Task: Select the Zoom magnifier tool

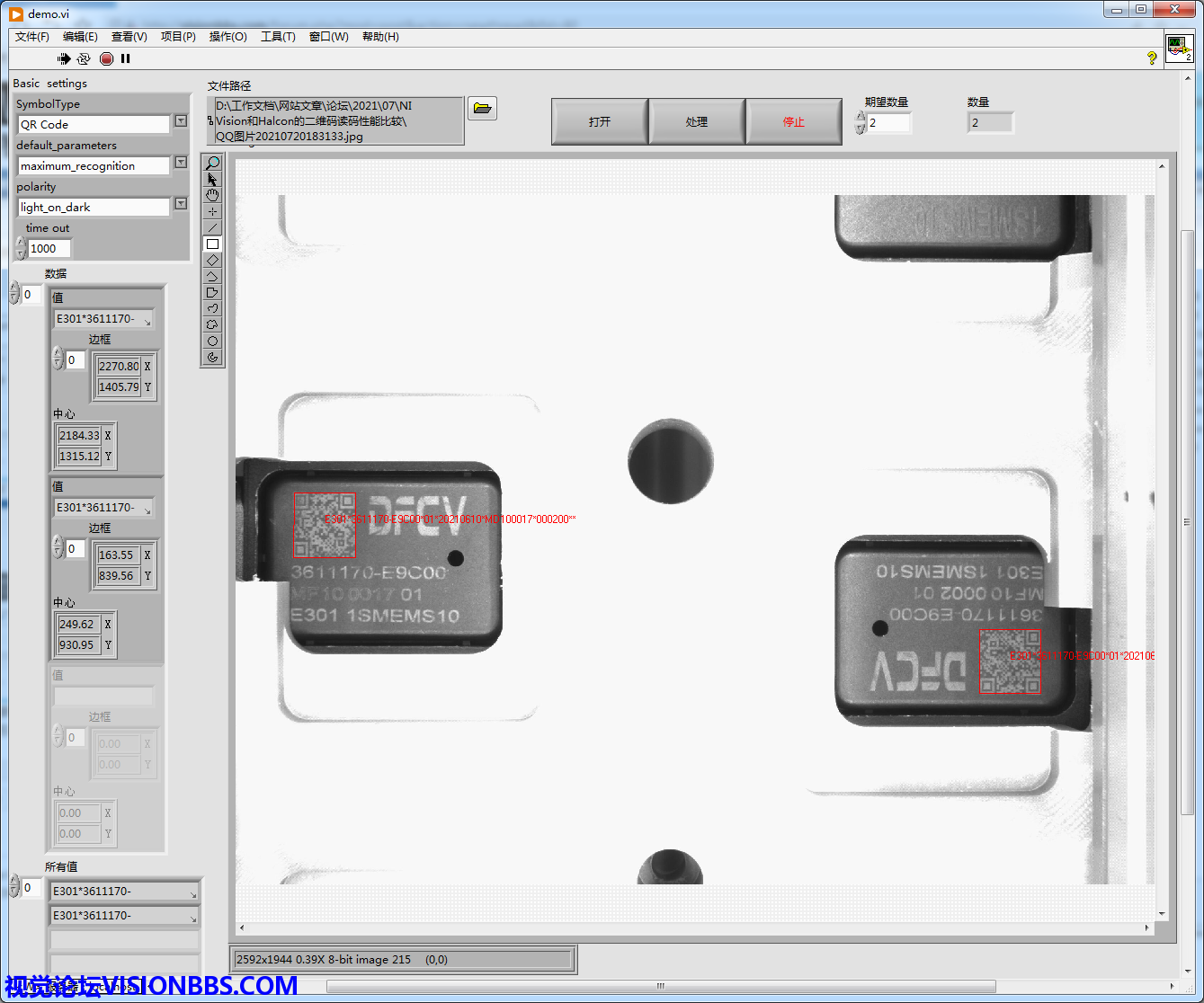Action: [x=212, y=163]
